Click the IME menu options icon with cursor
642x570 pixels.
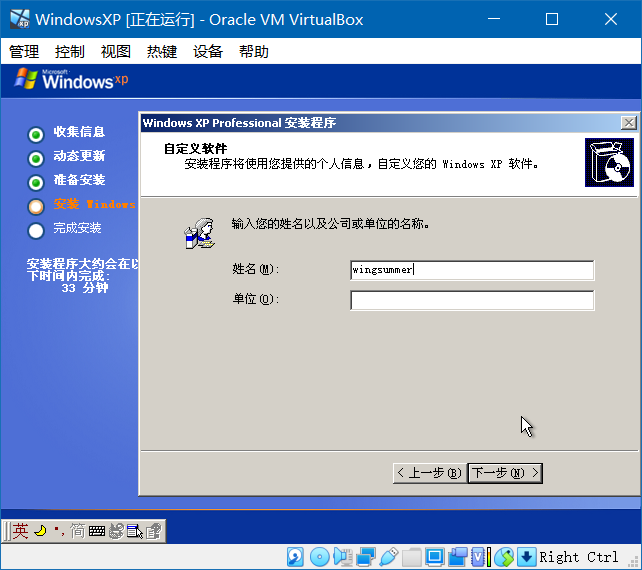tap(135, 532)
